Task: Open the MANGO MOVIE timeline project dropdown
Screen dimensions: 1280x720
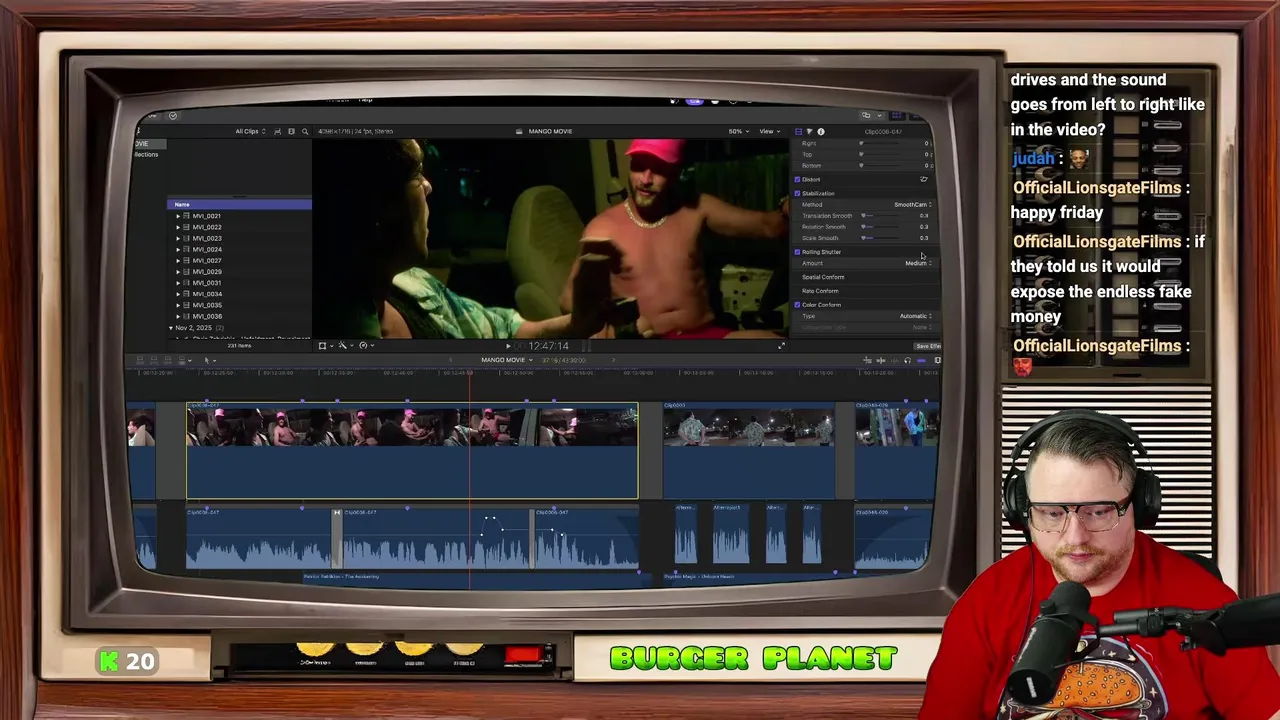Action: (506, 360)
